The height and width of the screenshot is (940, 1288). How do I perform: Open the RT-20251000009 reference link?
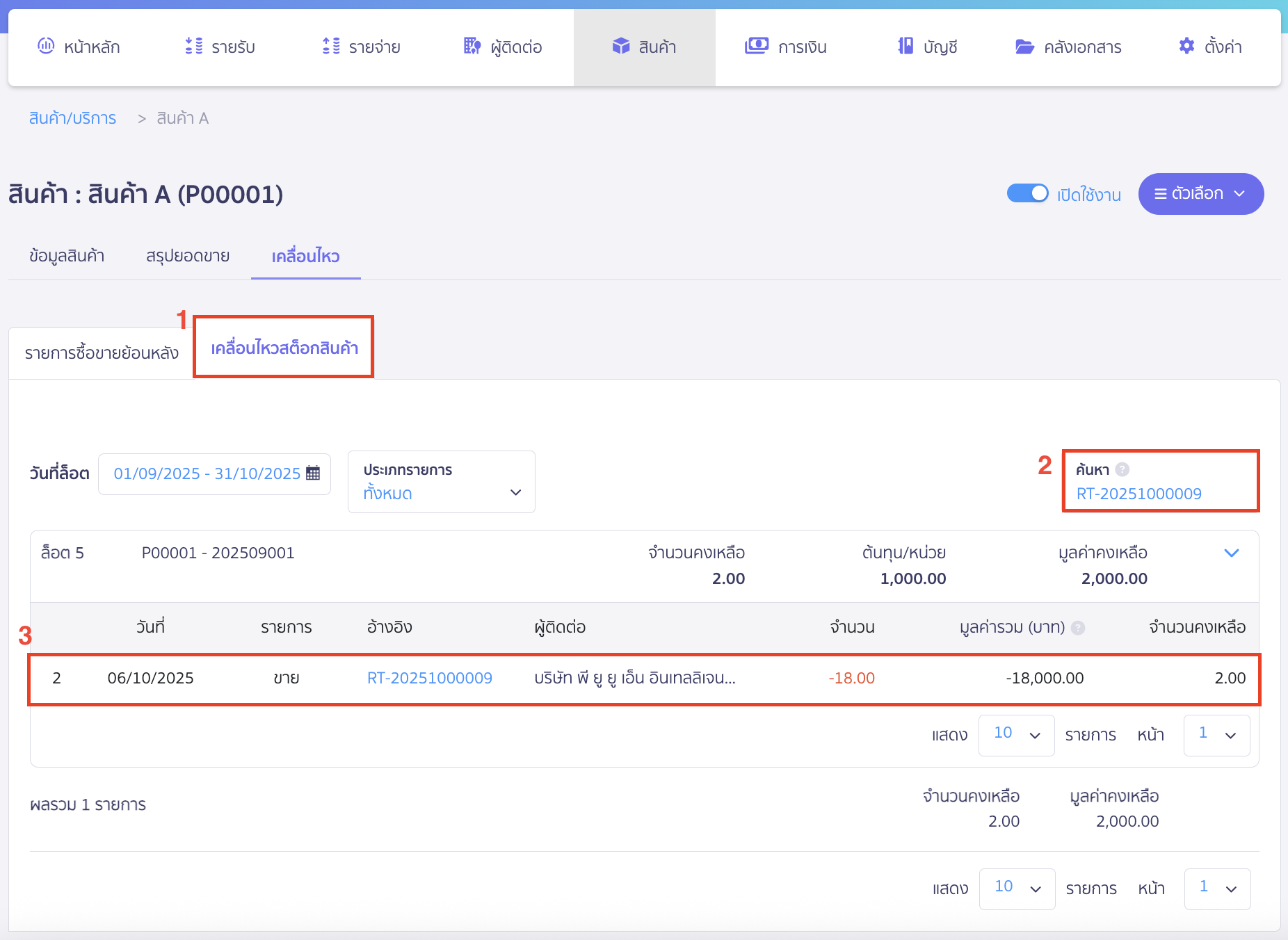tap(429, 678)
